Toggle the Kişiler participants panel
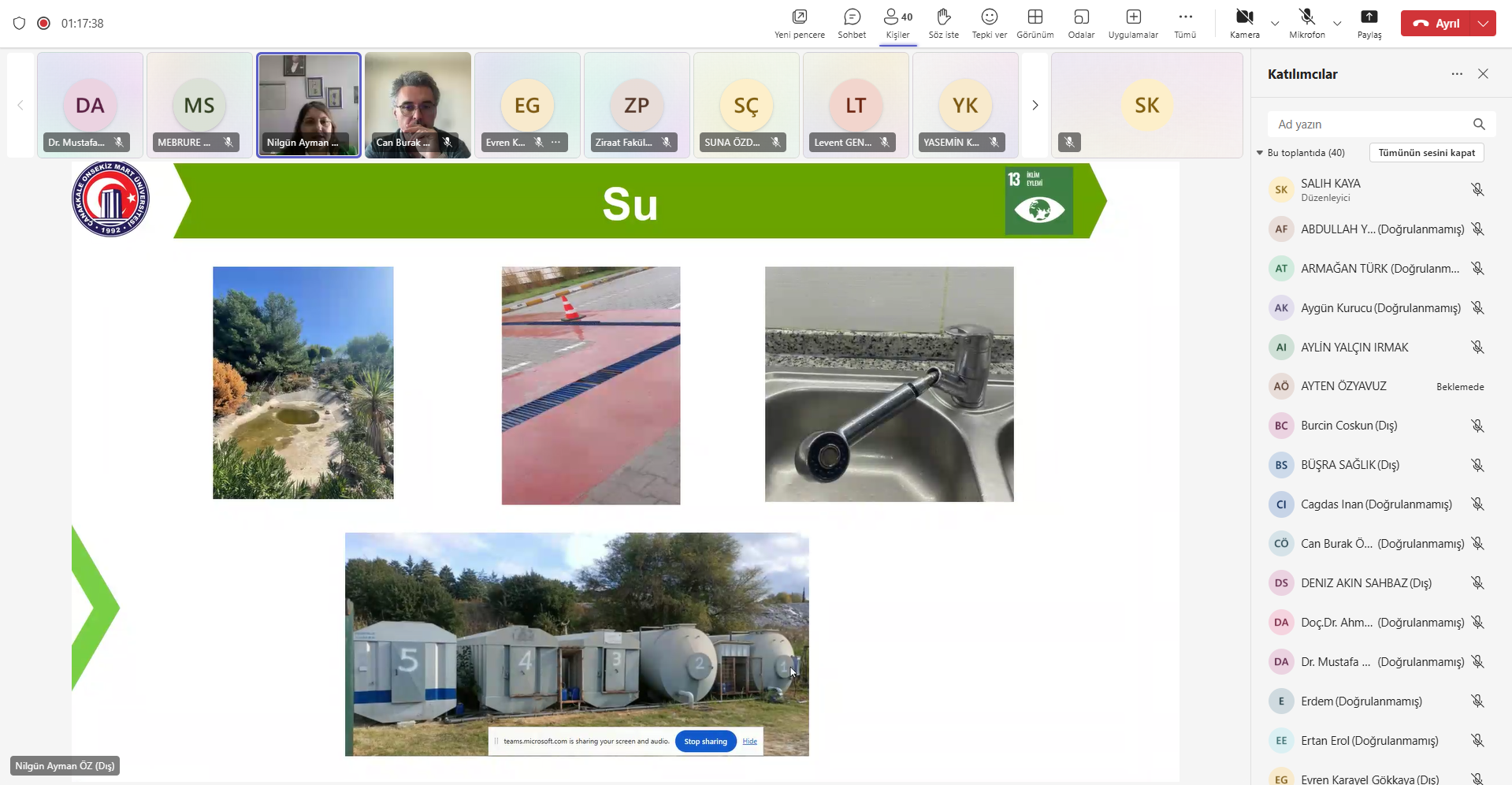This screenshot has height=785, width=1512. [x=897, y=23]
